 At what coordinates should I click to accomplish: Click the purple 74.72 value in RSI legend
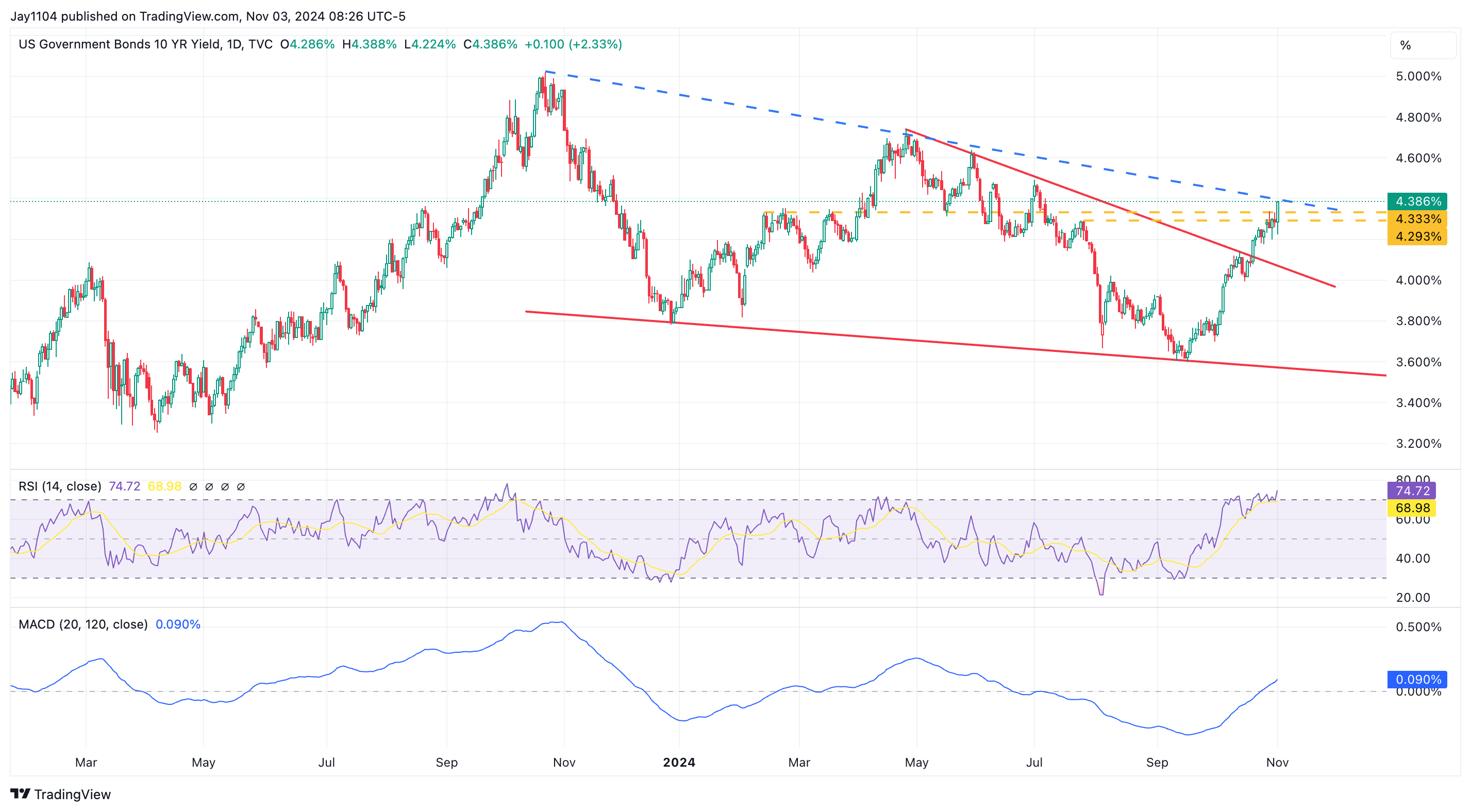125,486
